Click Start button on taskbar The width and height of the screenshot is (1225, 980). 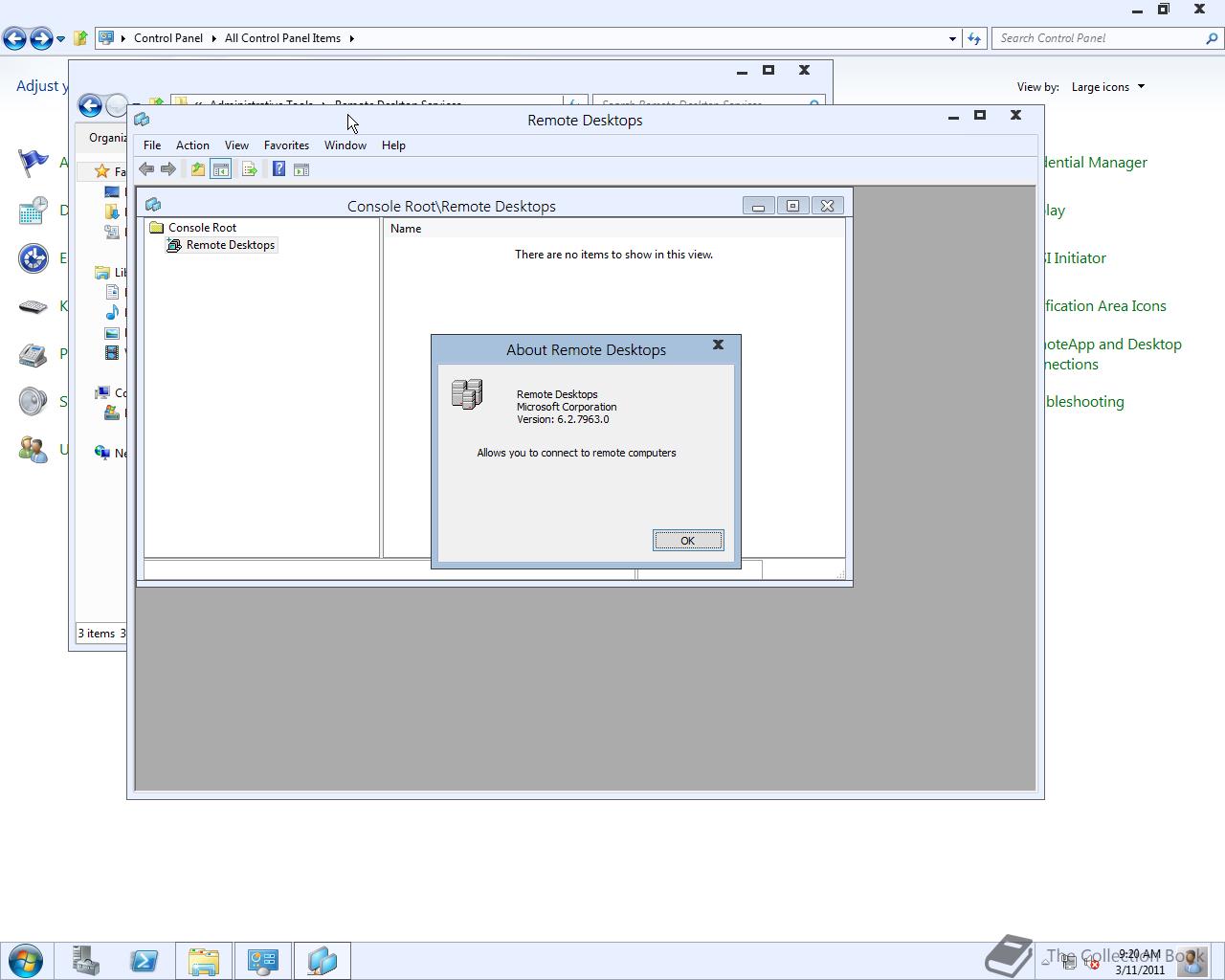coord(25,961)
